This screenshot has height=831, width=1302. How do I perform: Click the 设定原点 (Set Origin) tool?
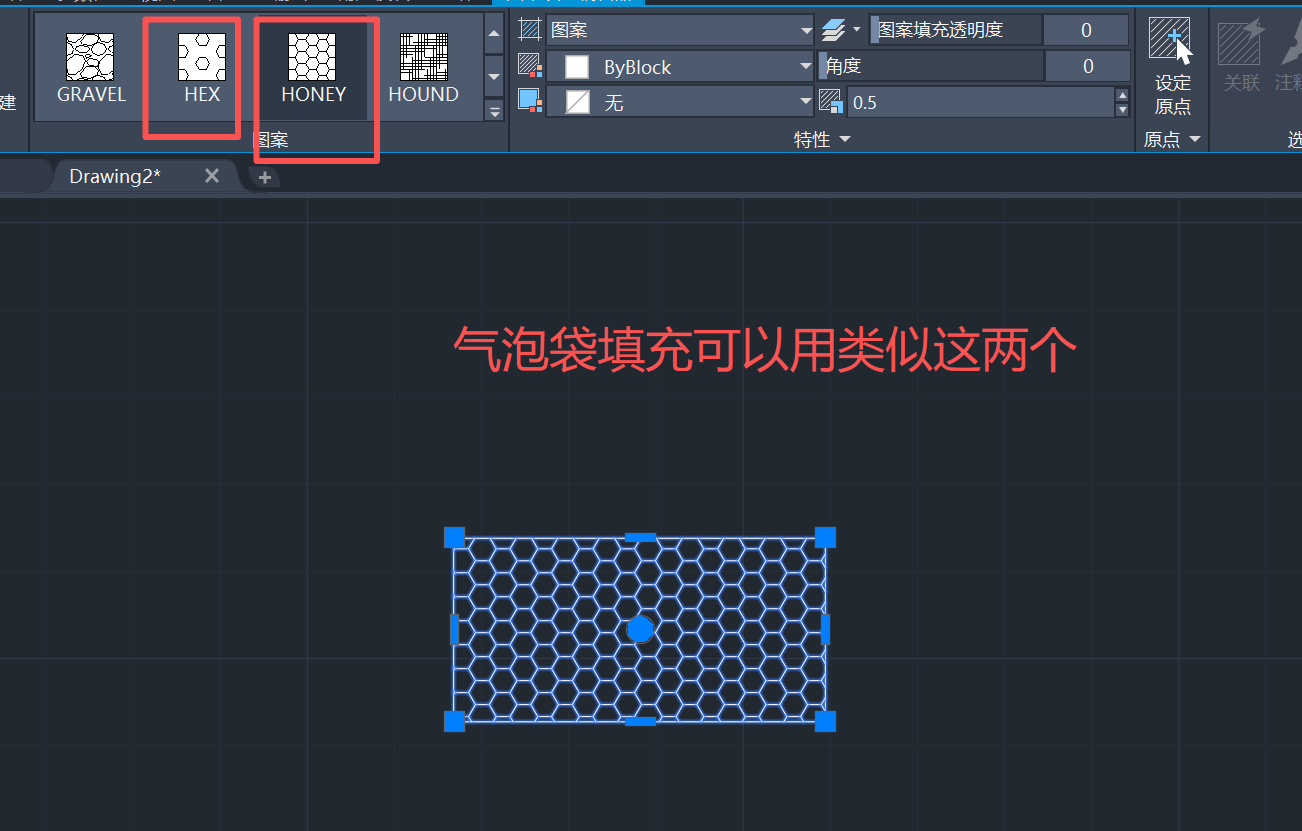click(1170, 55)
